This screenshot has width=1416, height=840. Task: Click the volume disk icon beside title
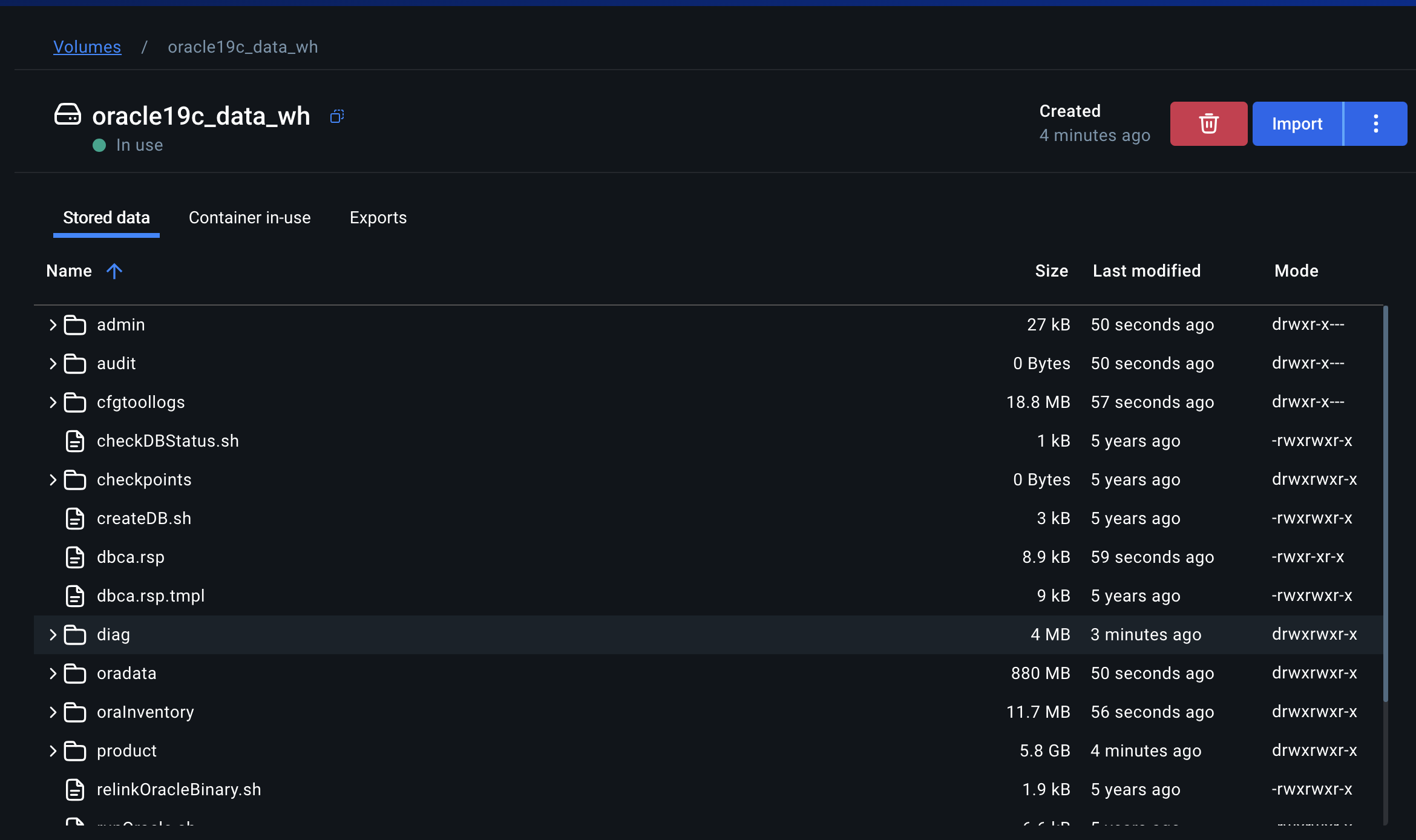point(67,114)
